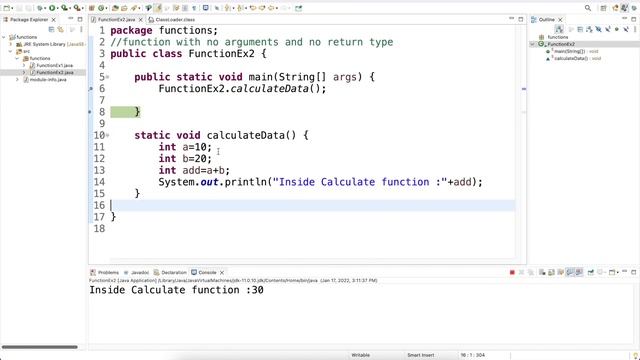Switch to the Java perspective icon

click(x=624, y=8)
